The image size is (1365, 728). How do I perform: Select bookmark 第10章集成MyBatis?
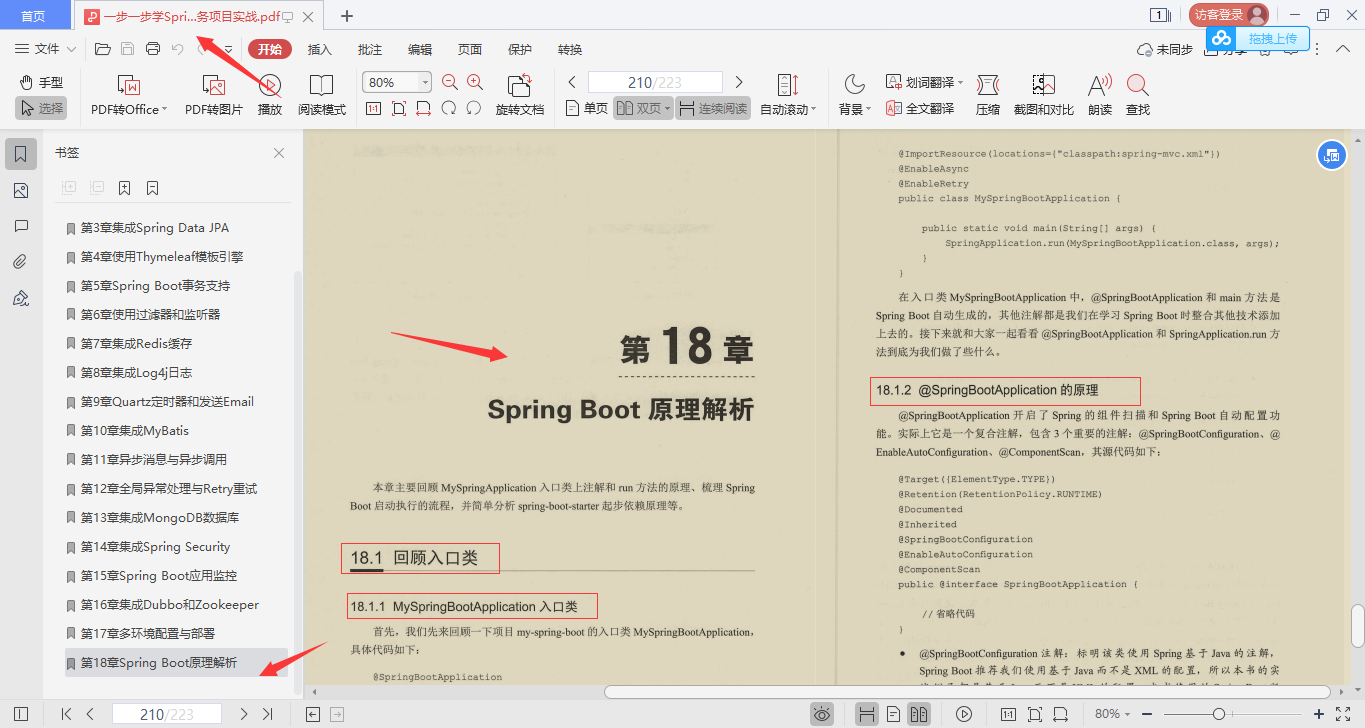point(135,430)
